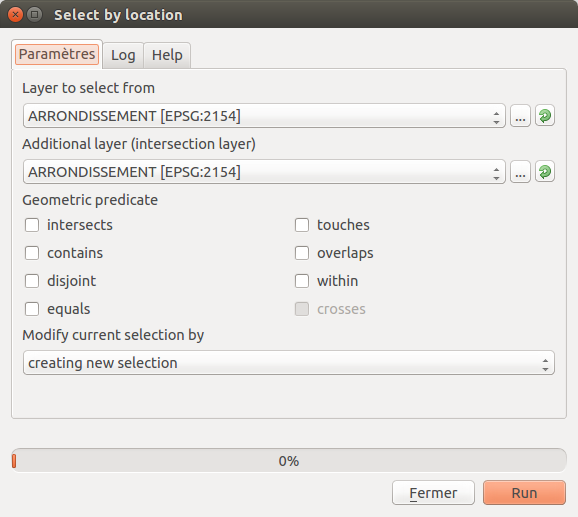Close the Select by location window

(x=15, y=15)
